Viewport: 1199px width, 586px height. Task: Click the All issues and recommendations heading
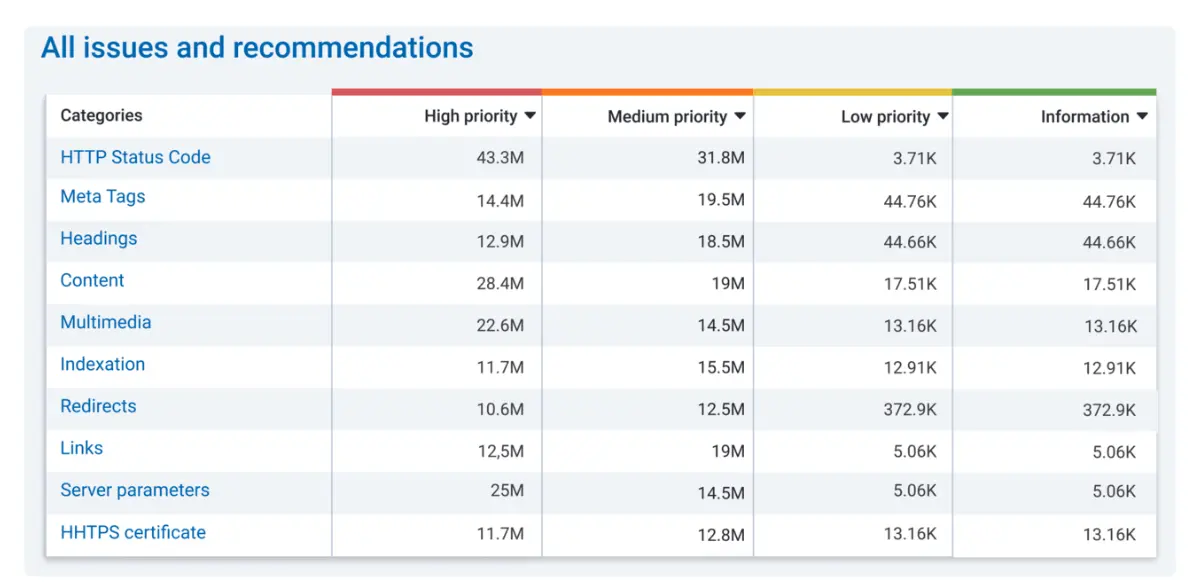coord(257,47)
